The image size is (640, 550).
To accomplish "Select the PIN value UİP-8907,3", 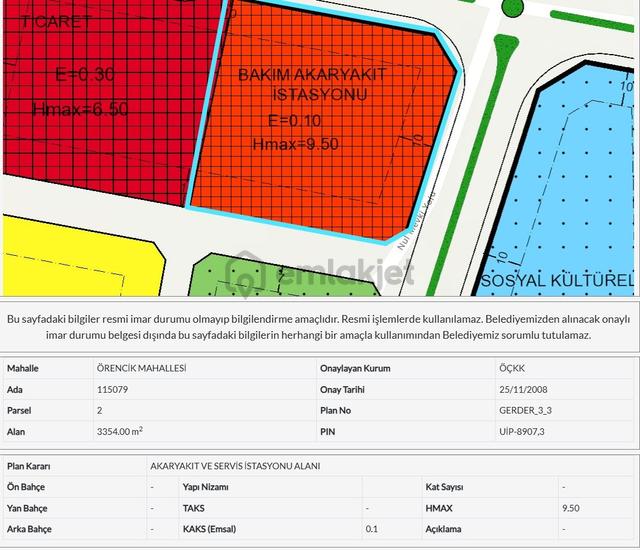I will point(522,432).
